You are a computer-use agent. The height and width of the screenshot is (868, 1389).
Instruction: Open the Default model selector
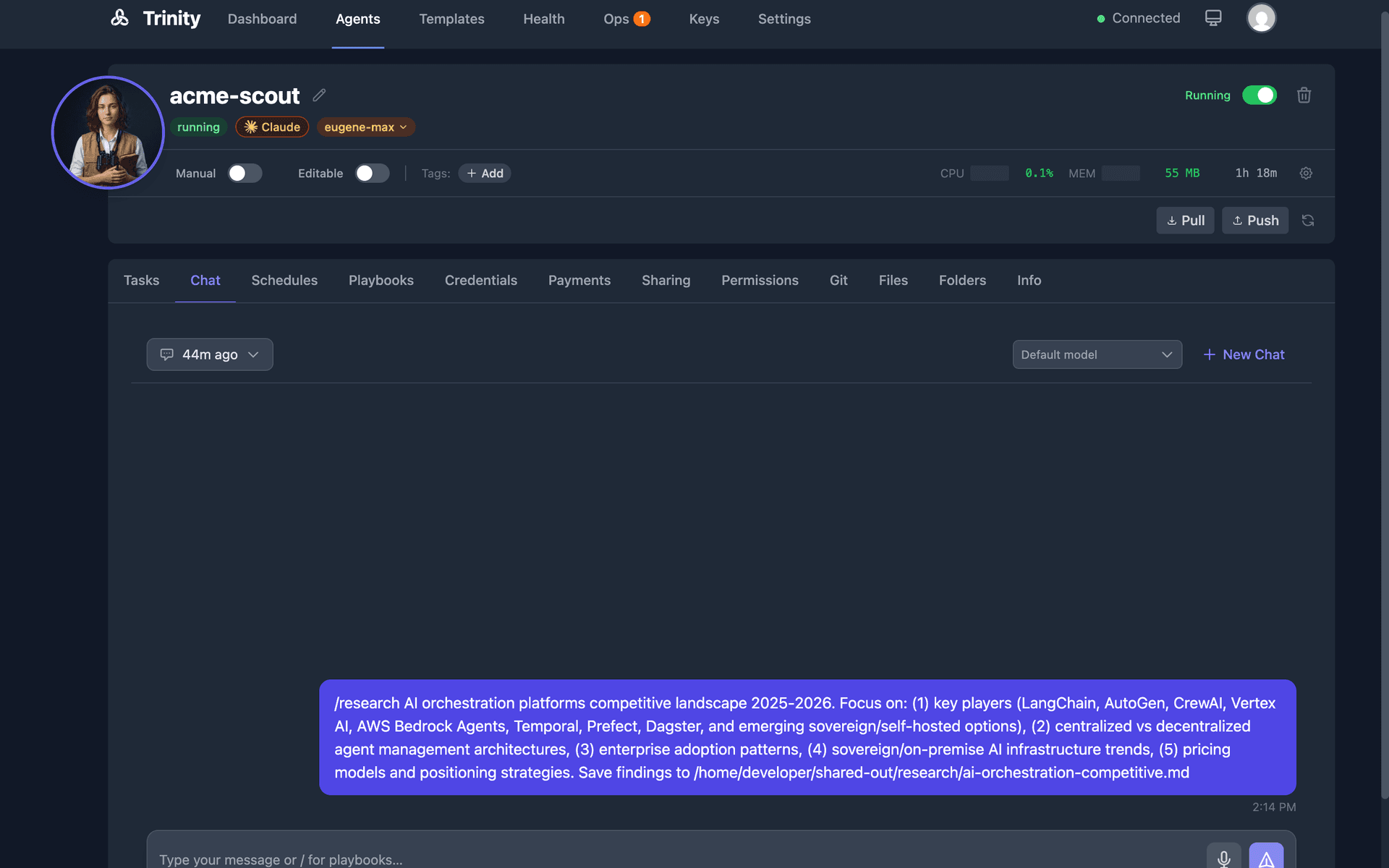[x=1097, y=354]
